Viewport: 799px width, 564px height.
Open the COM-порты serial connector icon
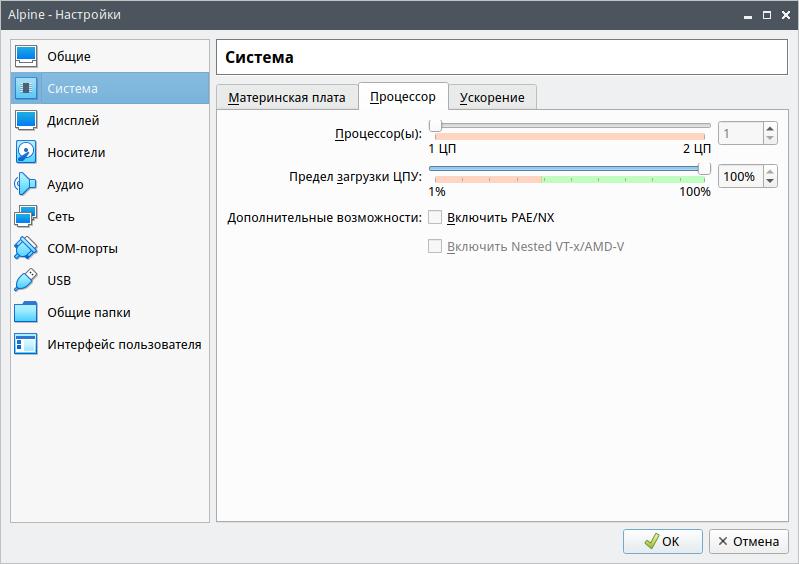coord(25,249)
